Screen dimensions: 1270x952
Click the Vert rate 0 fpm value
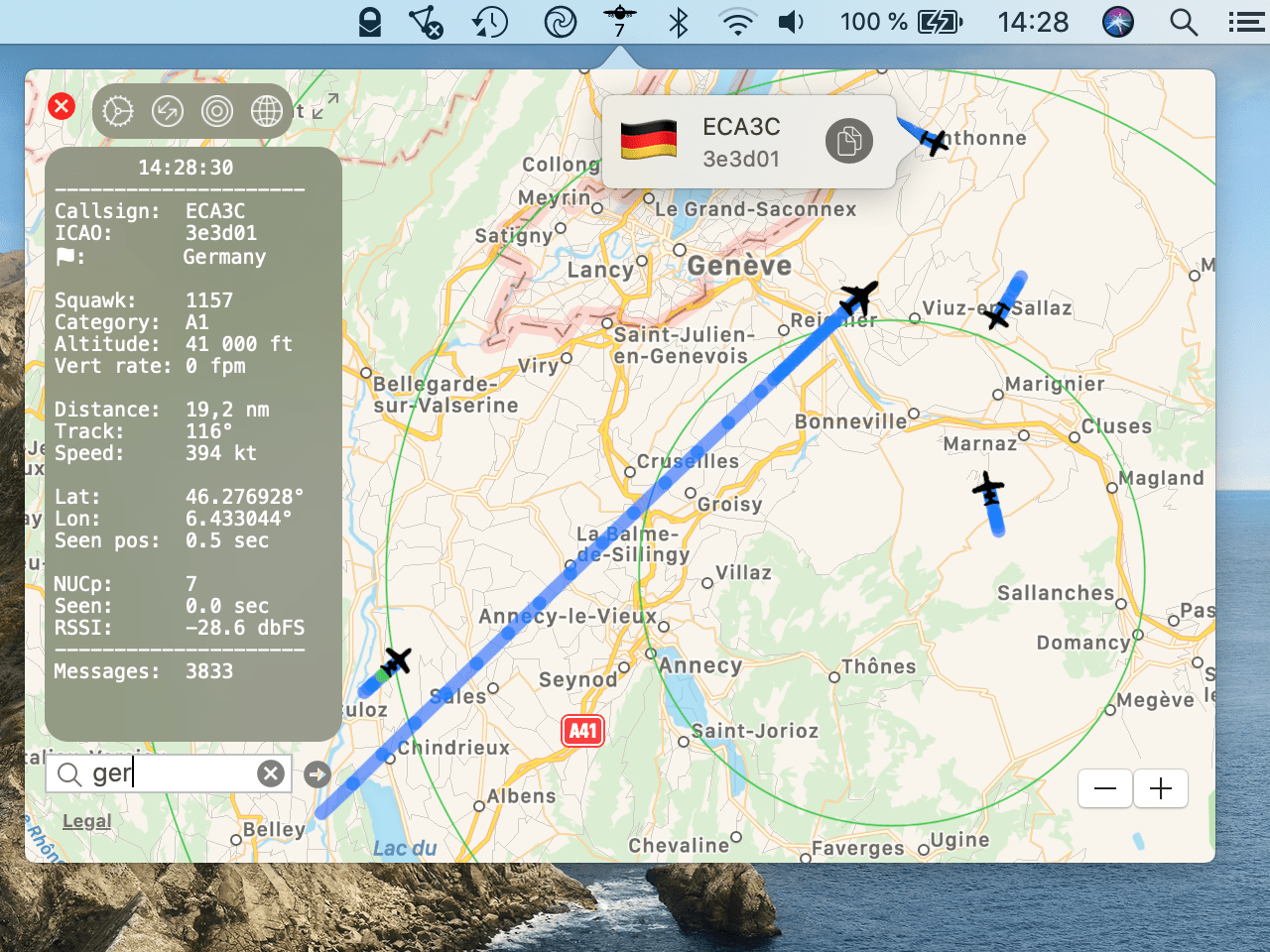[215, 366]
